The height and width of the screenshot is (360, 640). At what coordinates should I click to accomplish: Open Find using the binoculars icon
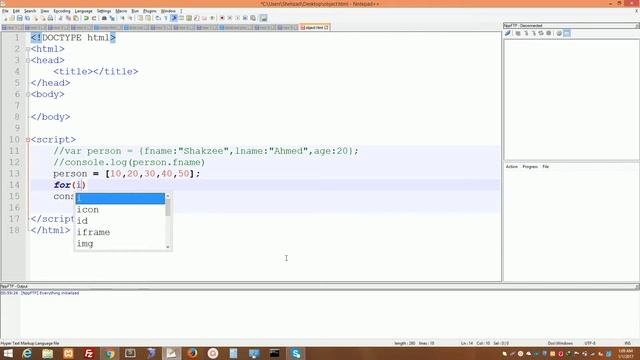click(x=104, y=18)
